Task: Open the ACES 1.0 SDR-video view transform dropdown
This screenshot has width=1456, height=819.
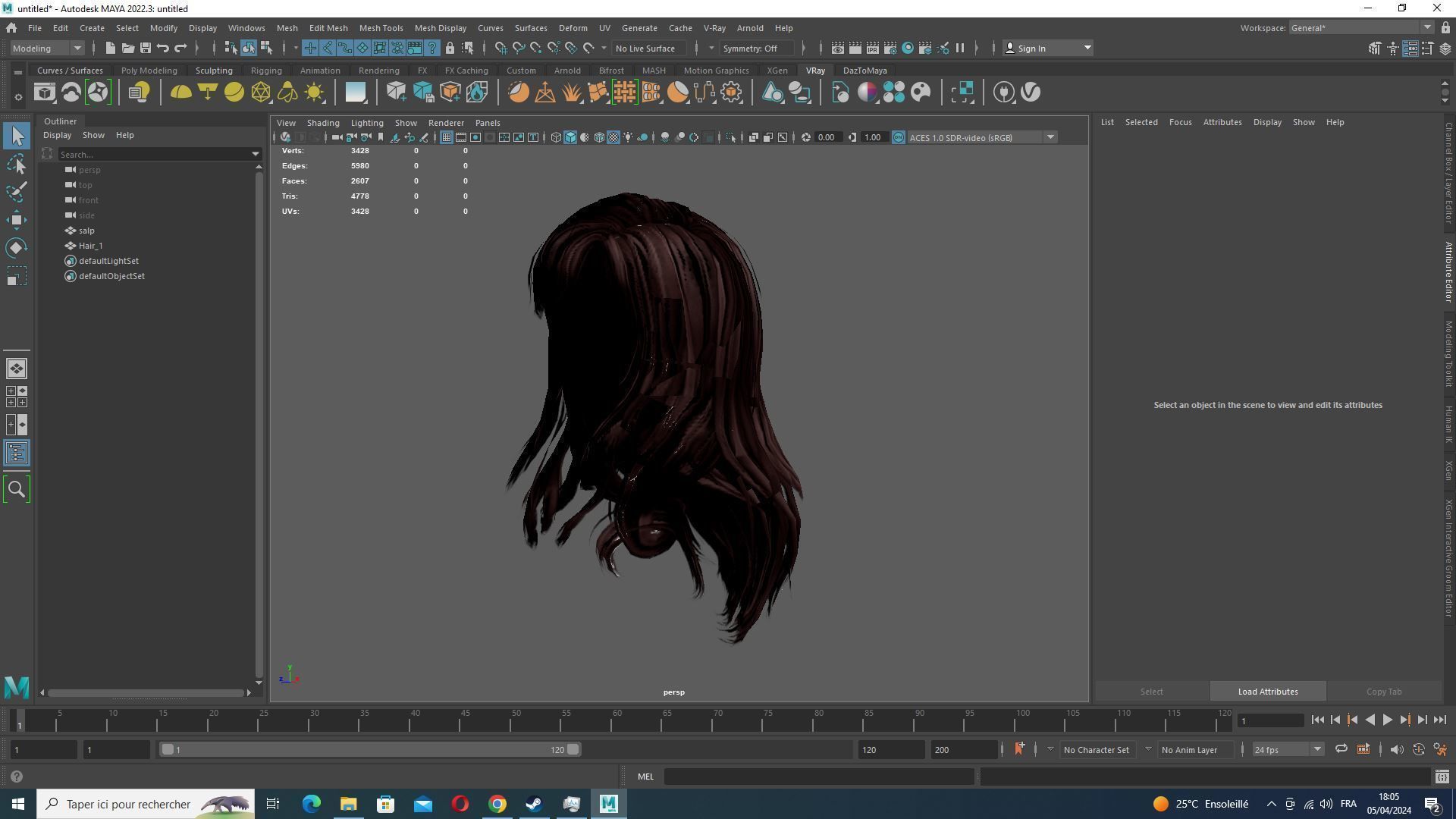Action: pos(982,137)
